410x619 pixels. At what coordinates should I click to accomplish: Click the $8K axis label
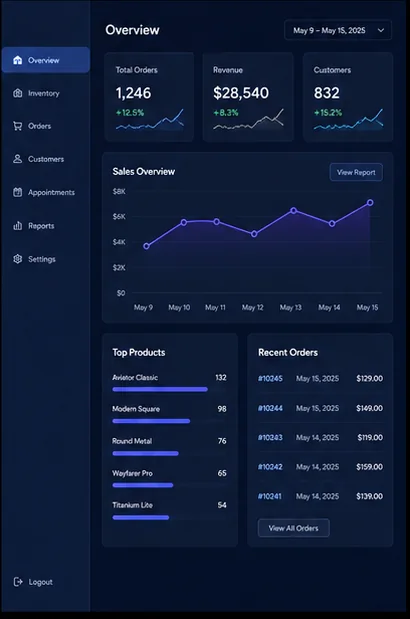coord(119,191)
